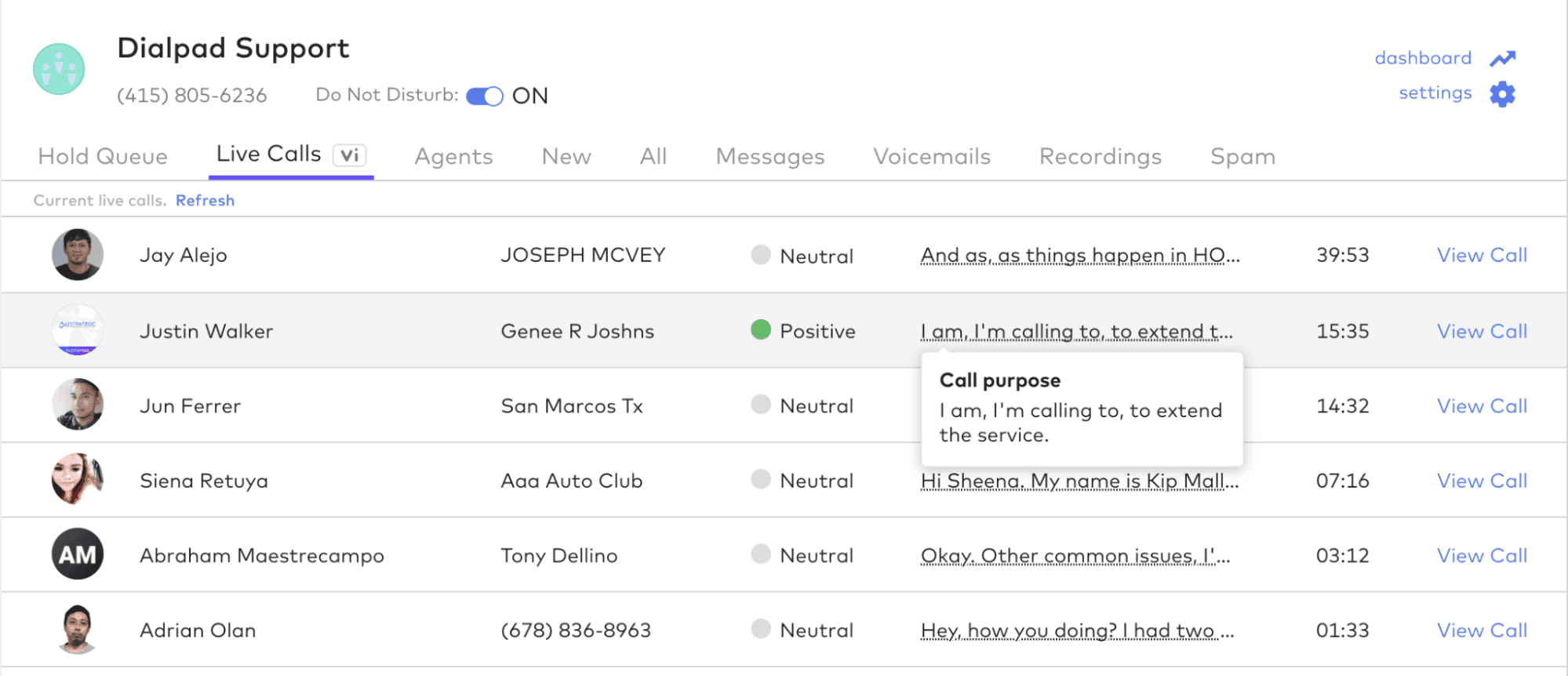The width and height of the screenshot is (1568, 676).
Task: Click Siena Retuya's profile picture
Action: (x=77, y=479)
